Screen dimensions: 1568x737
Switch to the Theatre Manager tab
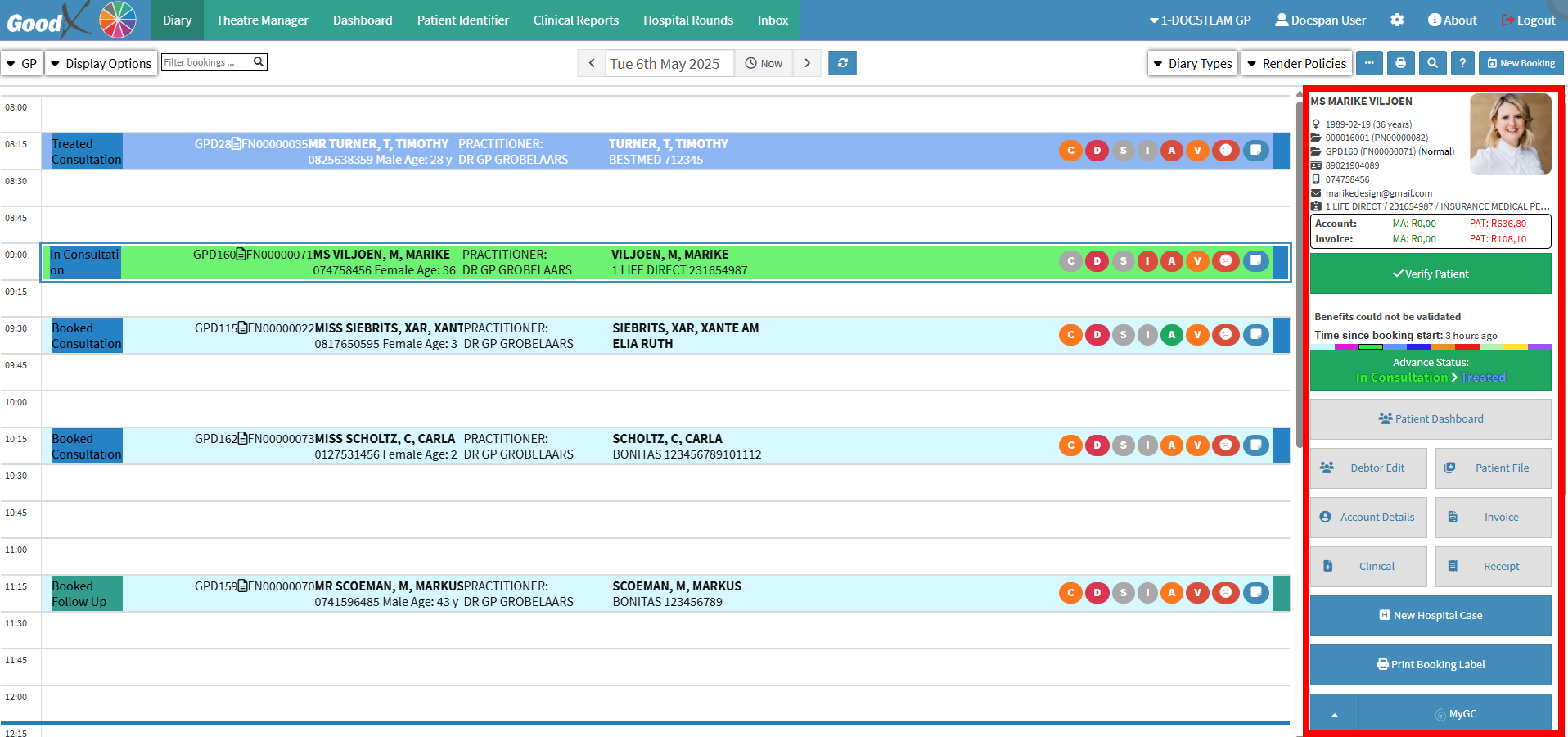click(262, 20)
